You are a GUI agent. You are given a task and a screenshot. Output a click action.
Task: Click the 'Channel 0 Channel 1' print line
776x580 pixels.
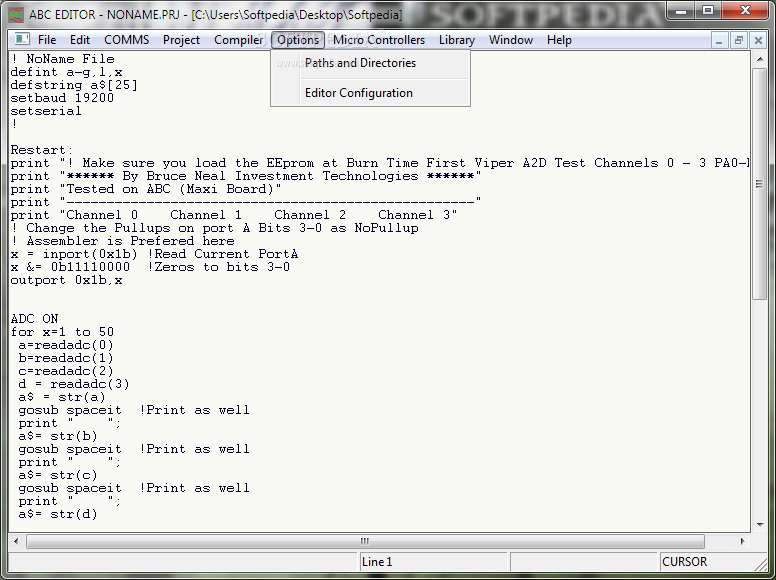(x=234, y=215)
